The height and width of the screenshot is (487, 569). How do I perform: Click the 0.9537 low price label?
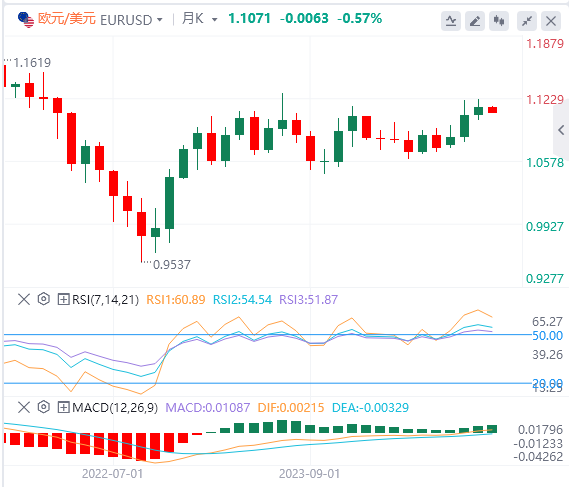172,265
